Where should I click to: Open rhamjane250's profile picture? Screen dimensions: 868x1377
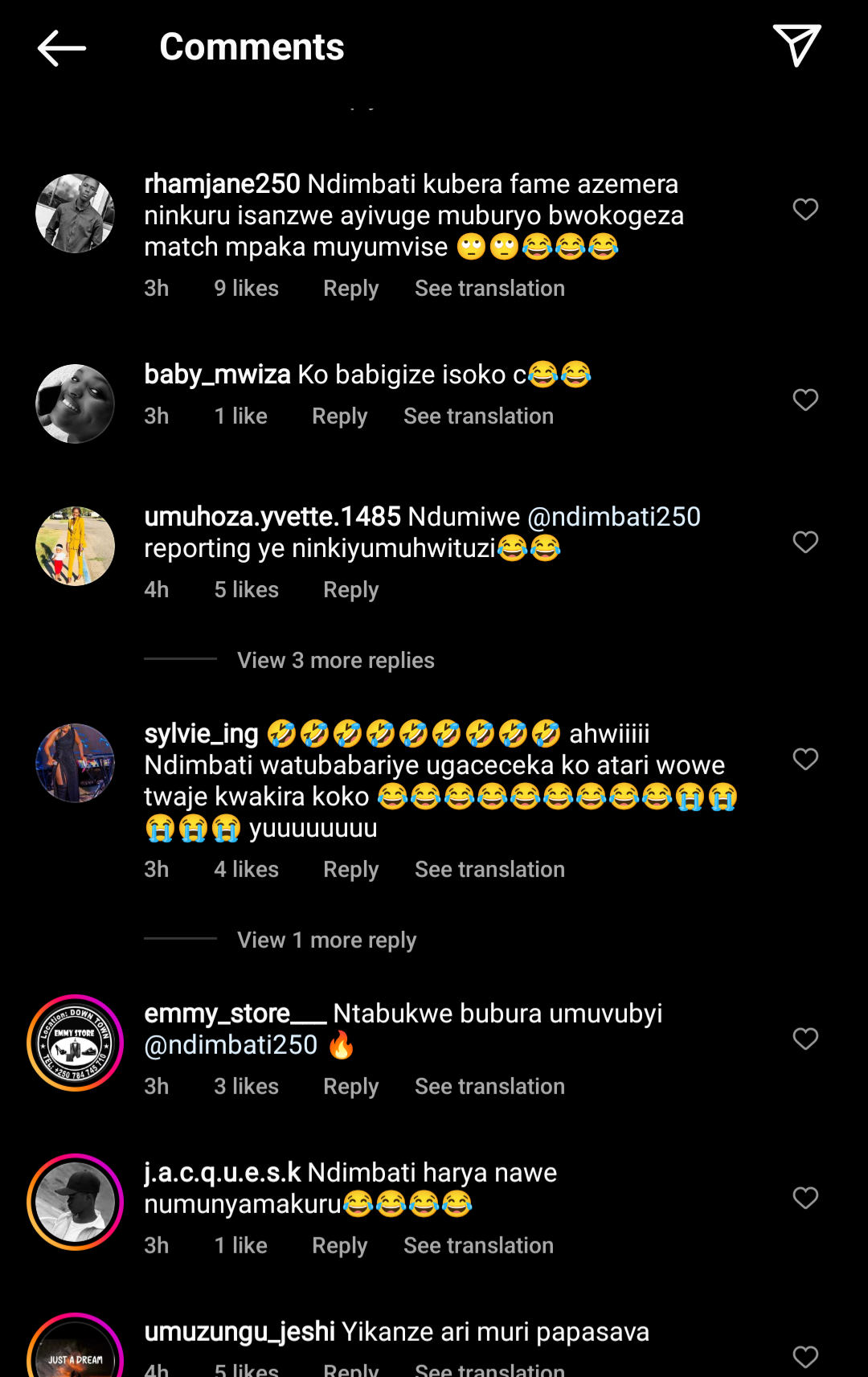pyautogui.click(x=75, y=214)
